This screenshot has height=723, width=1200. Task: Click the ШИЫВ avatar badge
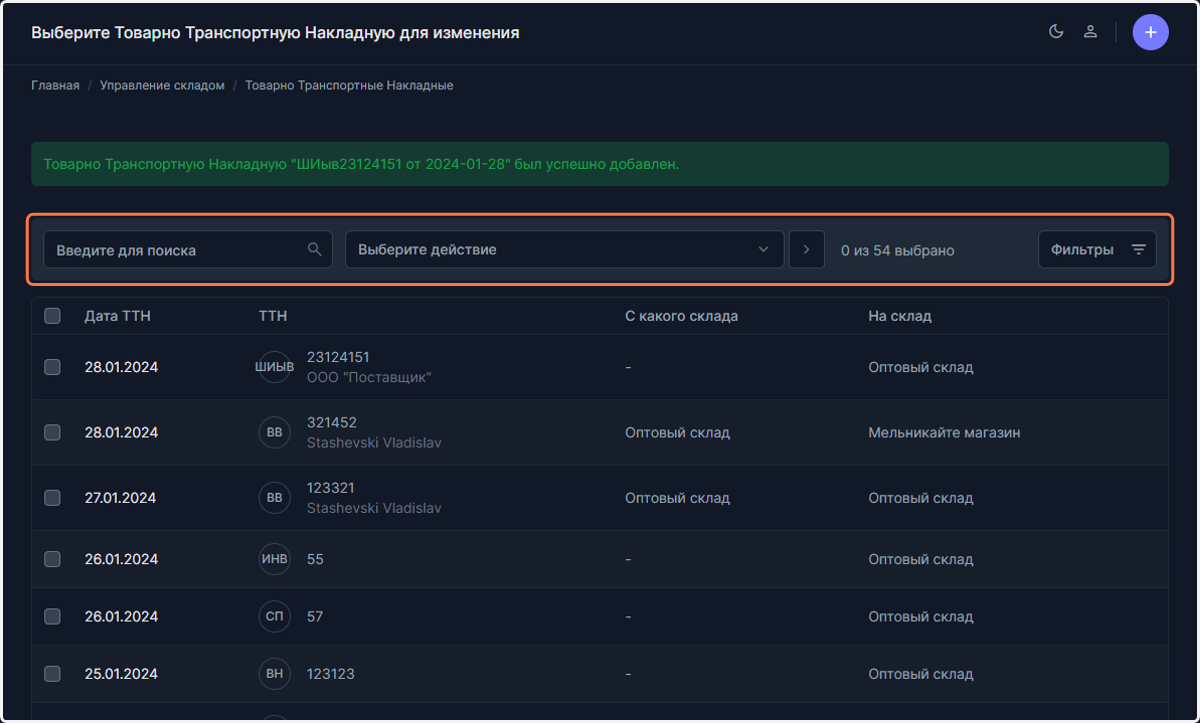[275, 367]
